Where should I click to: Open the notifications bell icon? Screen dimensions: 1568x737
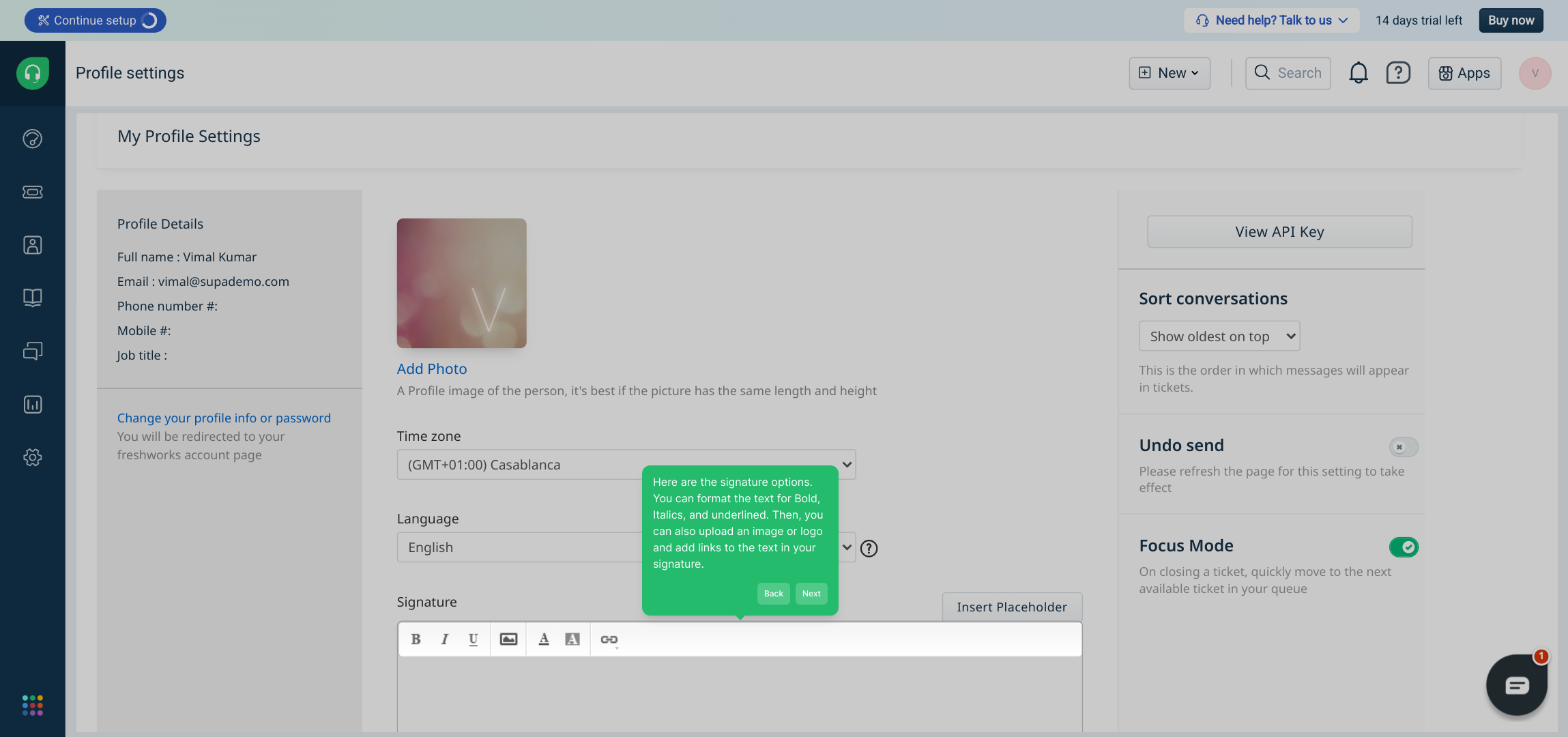(x=1358, y=73)
